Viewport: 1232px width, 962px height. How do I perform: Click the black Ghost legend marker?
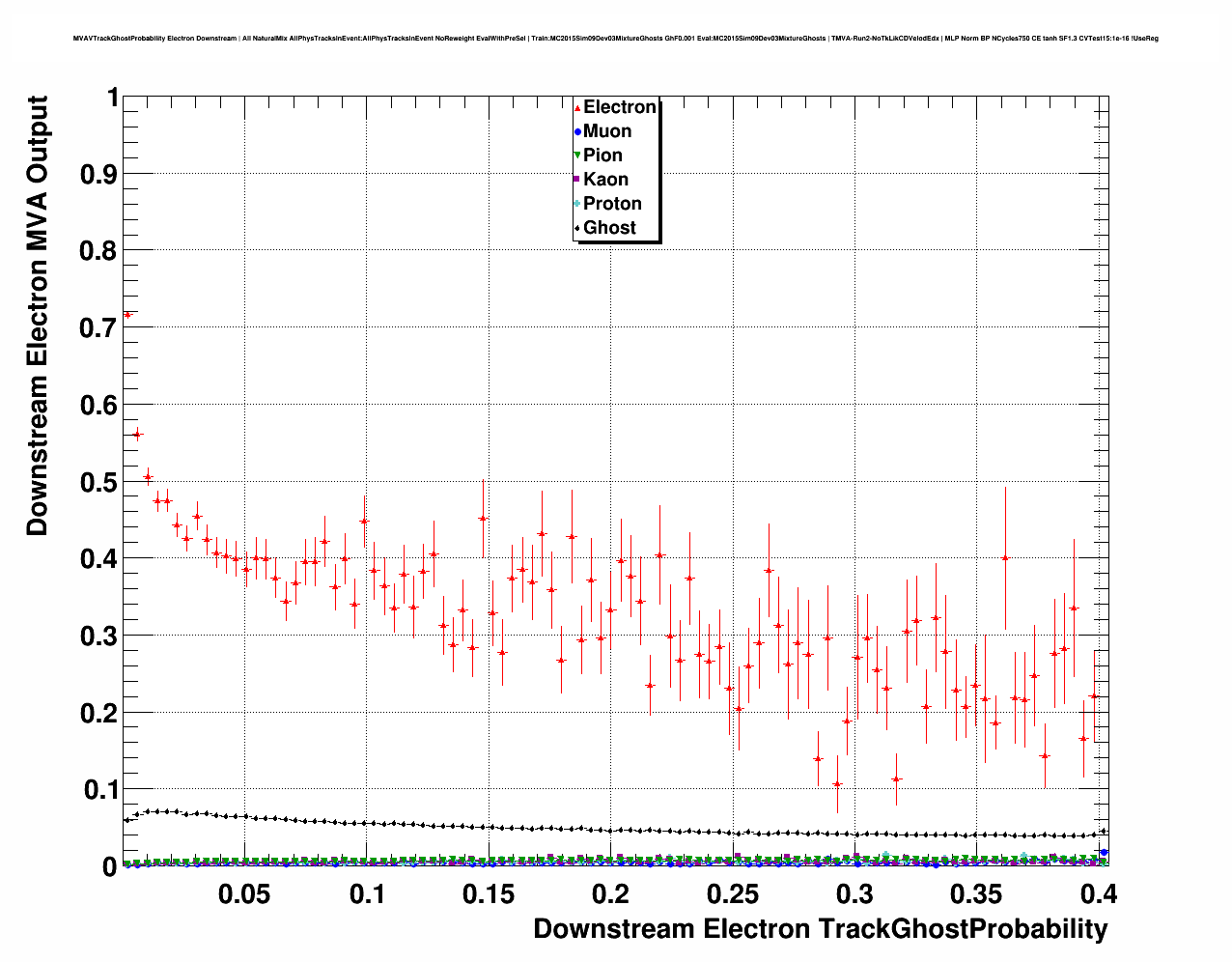point(577,228)
